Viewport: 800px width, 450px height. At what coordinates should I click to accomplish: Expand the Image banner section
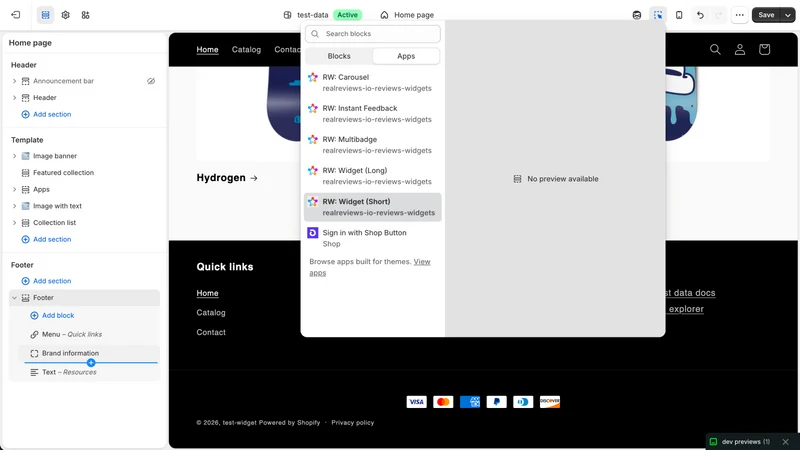pos(14,156)
